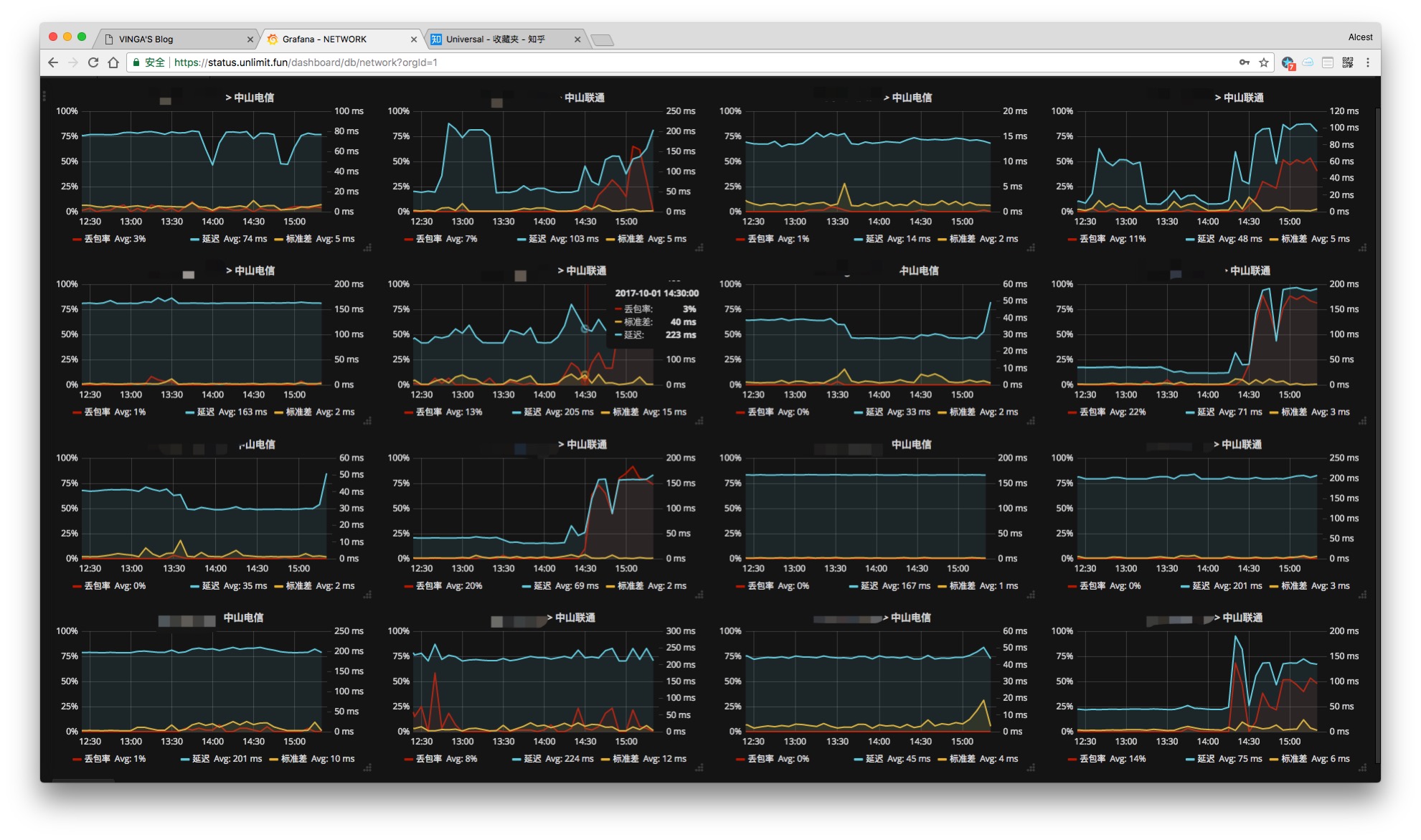Open the cloud extension icon

coord(1308,62)
